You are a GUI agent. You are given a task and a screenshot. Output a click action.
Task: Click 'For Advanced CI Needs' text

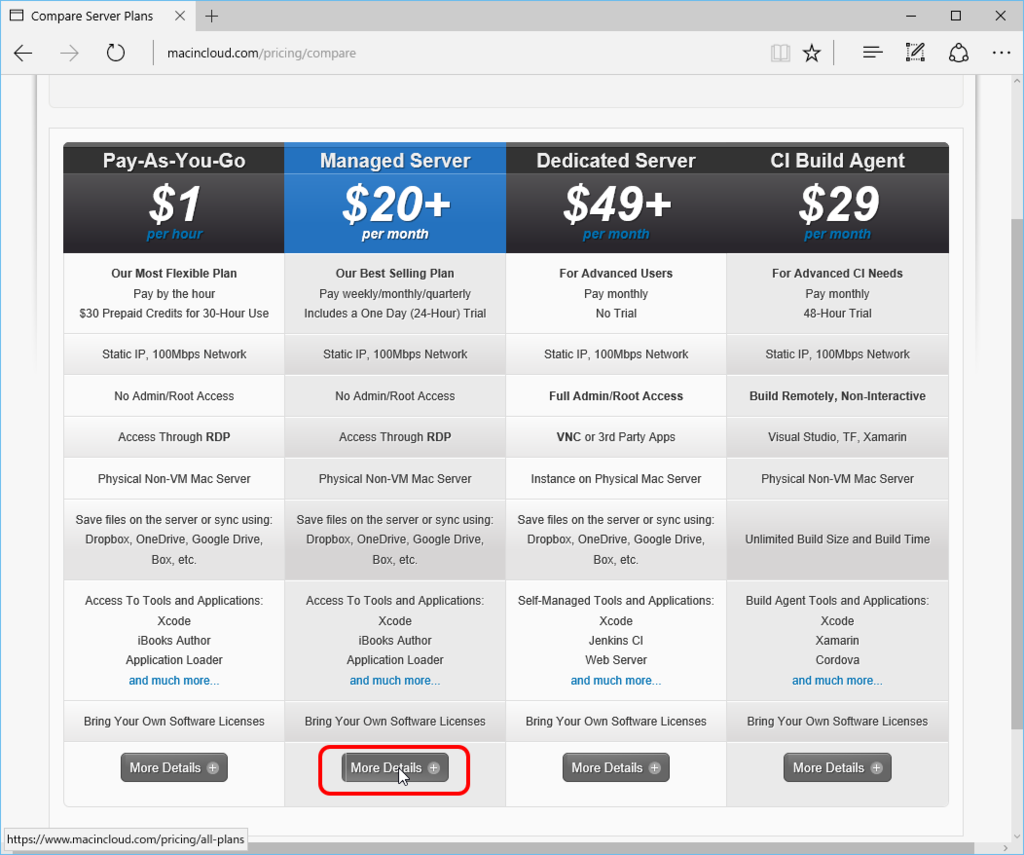click(837, 274)
